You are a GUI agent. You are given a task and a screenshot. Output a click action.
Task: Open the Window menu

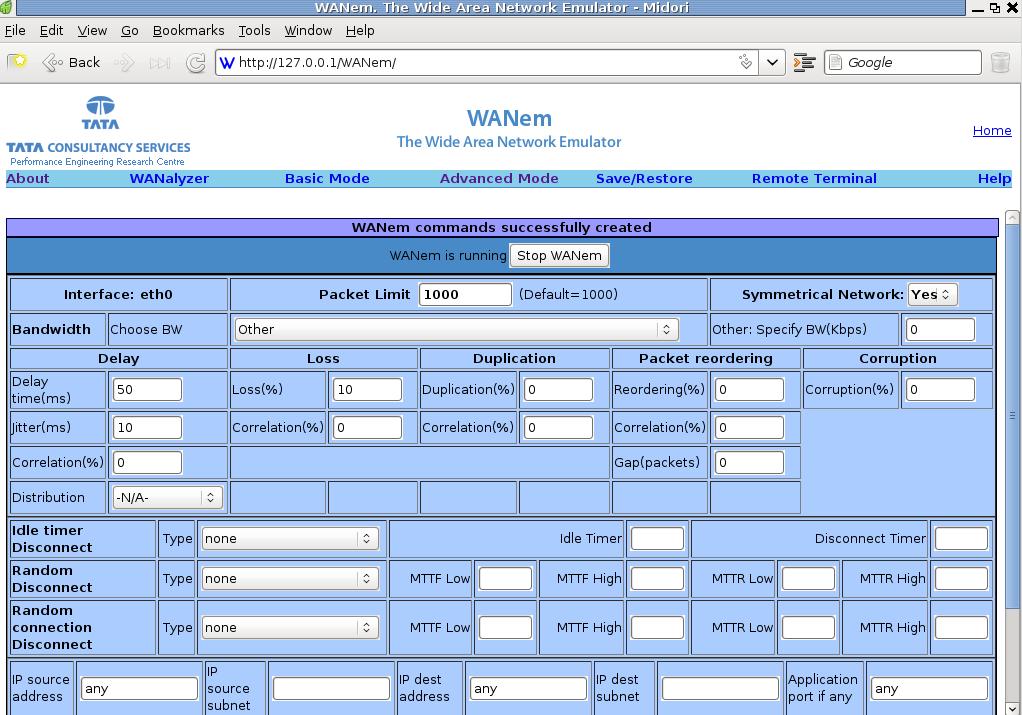click(308, 31)
